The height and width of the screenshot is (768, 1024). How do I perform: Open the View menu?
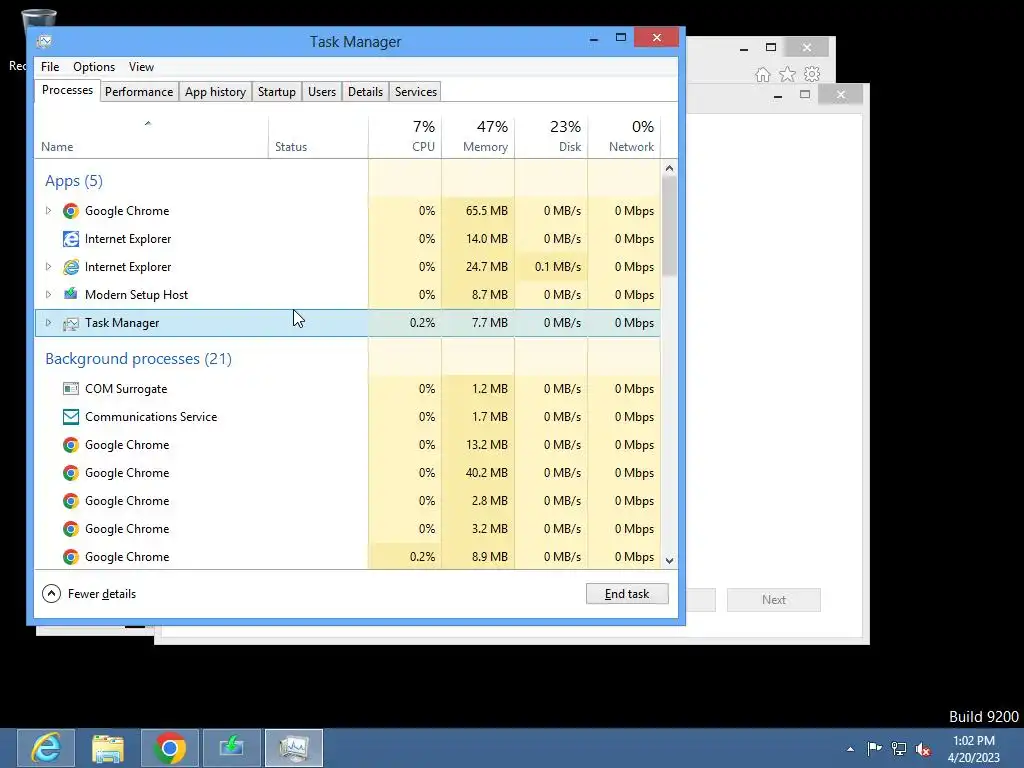point(141,67)
